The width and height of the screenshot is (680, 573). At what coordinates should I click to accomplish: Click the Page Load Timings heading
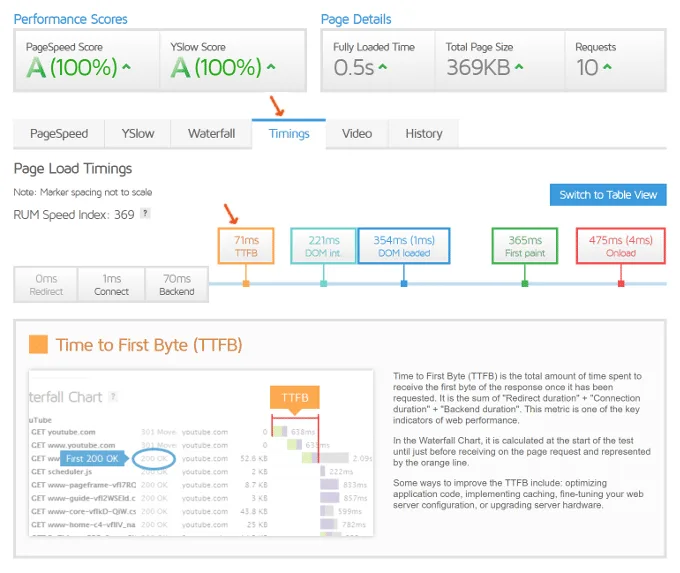(73, 168)
